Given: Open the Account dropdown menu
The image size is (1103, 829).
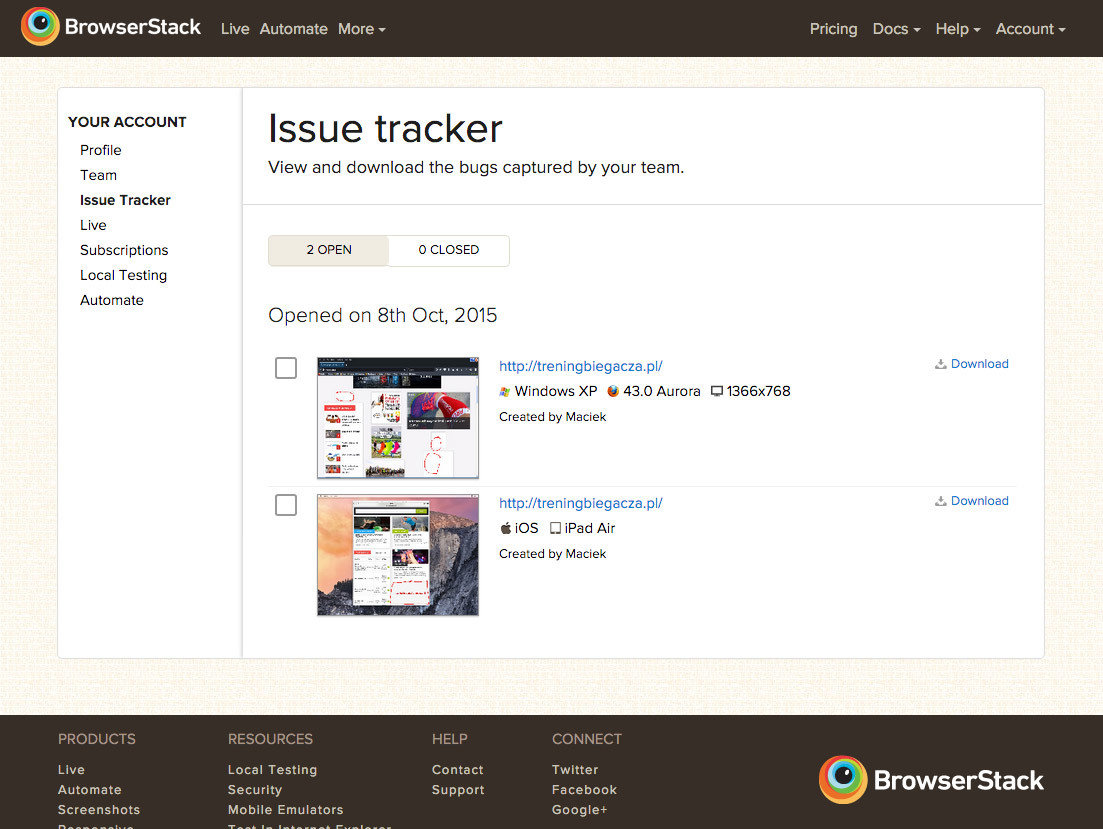Looking at the screenshot, I should click(x=1031, y=29).
